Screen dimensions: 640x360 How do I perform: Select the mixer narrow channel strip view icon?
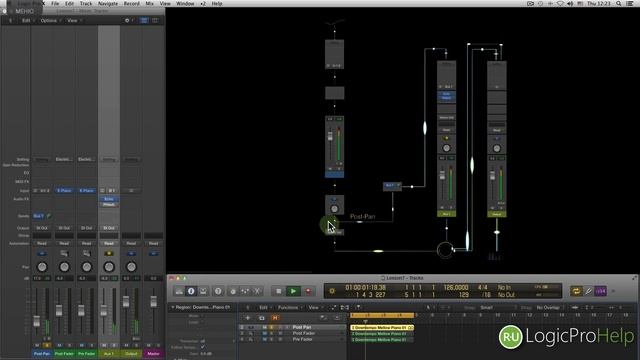coord(144,20)
